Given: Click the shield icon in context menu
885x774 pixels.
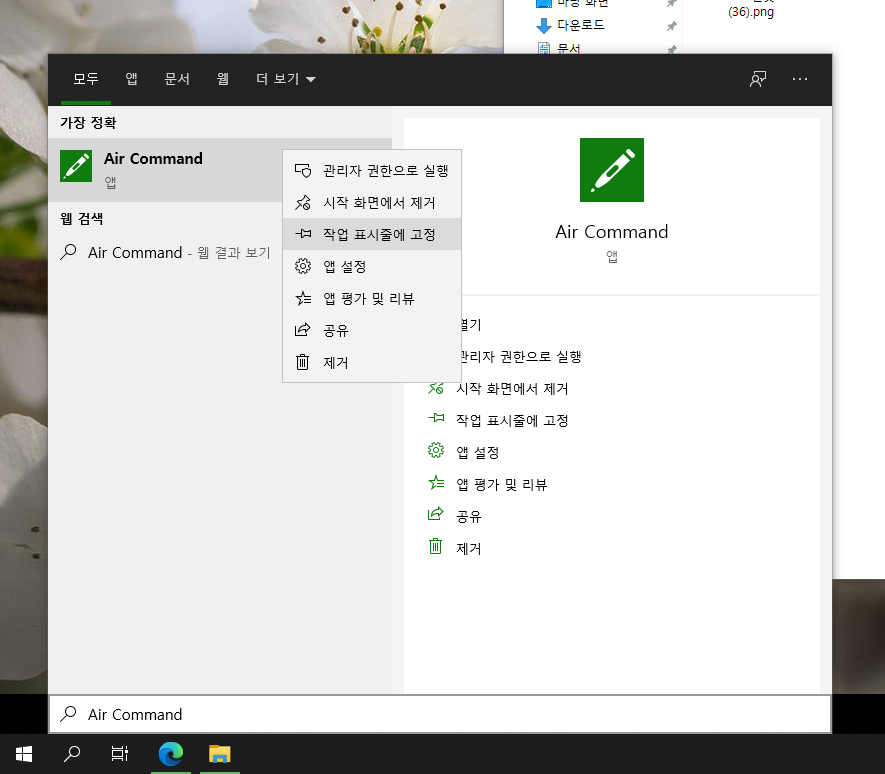Looking at the screenshot, I should pyautogui.click(x=303, y=170).
